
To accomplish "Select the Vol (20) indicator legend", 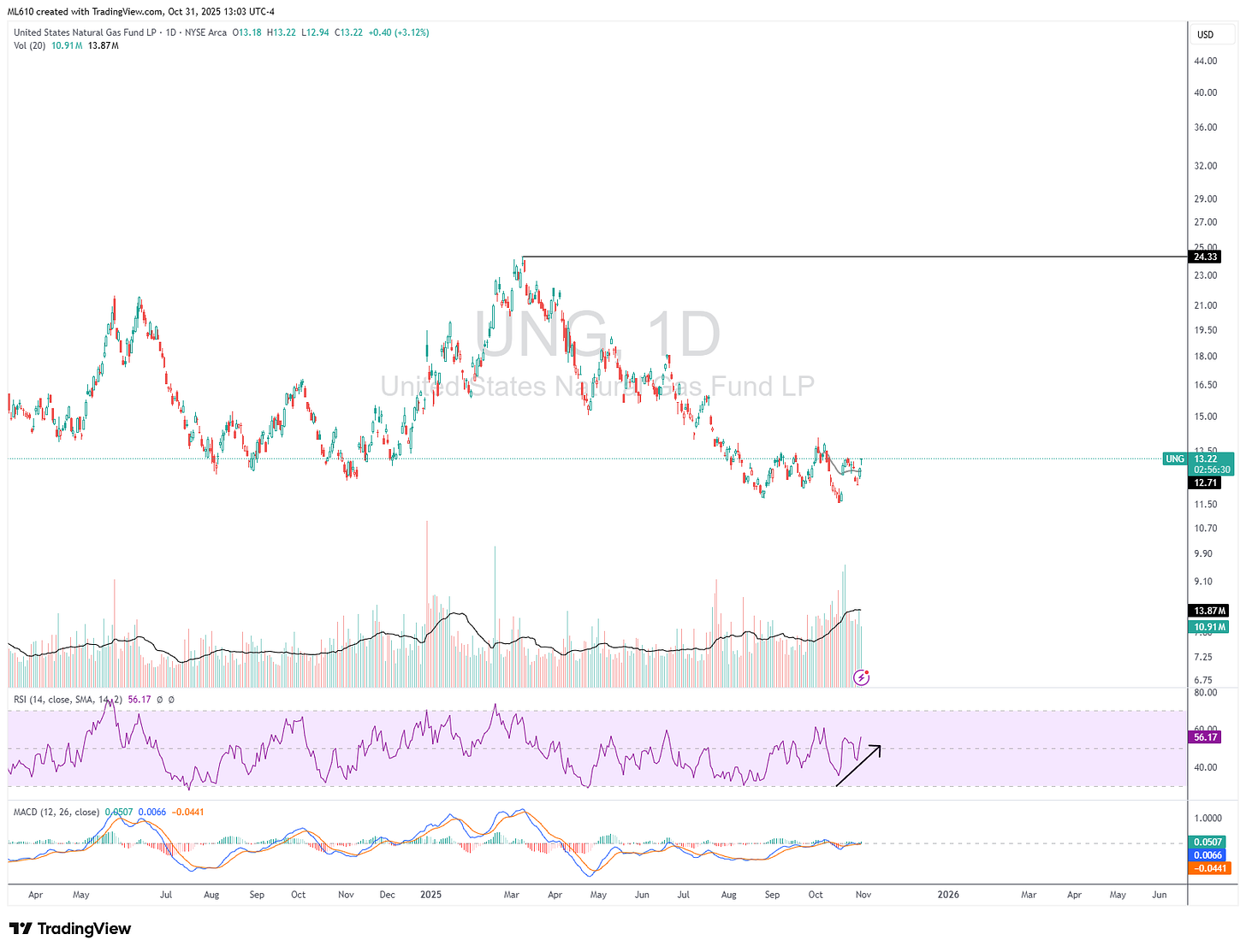I will [30, 45].
